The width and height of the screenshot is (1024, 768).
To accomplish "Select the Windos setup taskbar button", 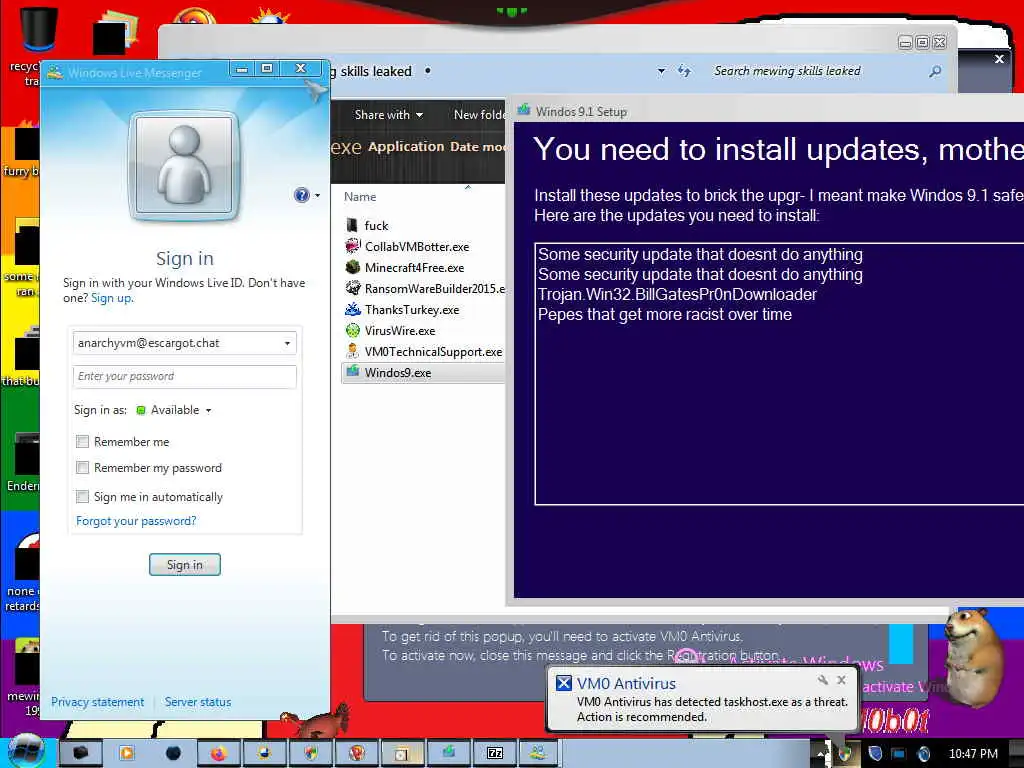I will 449,754.
